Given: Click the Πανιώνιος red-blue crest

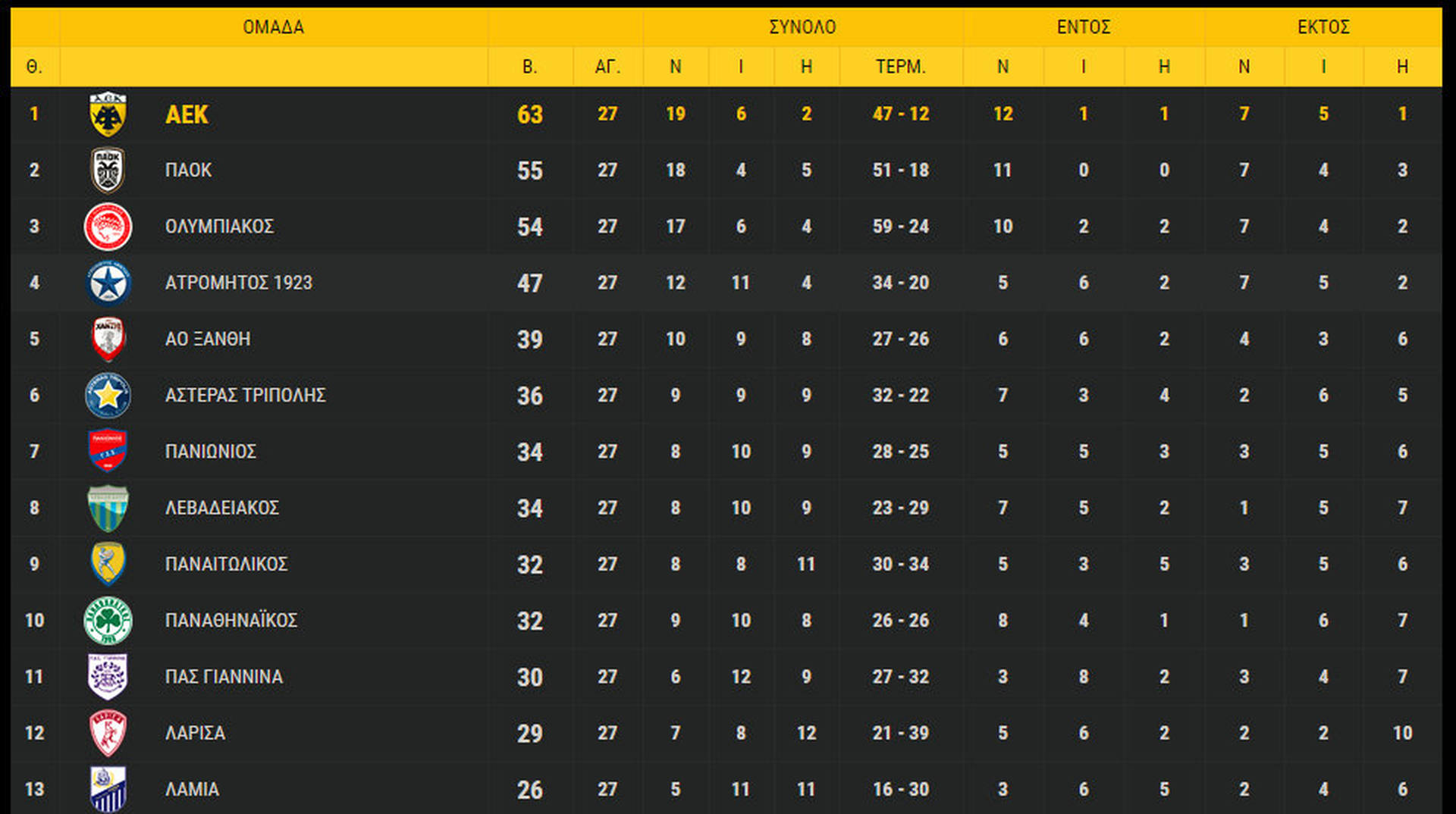Looking at the screenshot, I should coord(108,451).
